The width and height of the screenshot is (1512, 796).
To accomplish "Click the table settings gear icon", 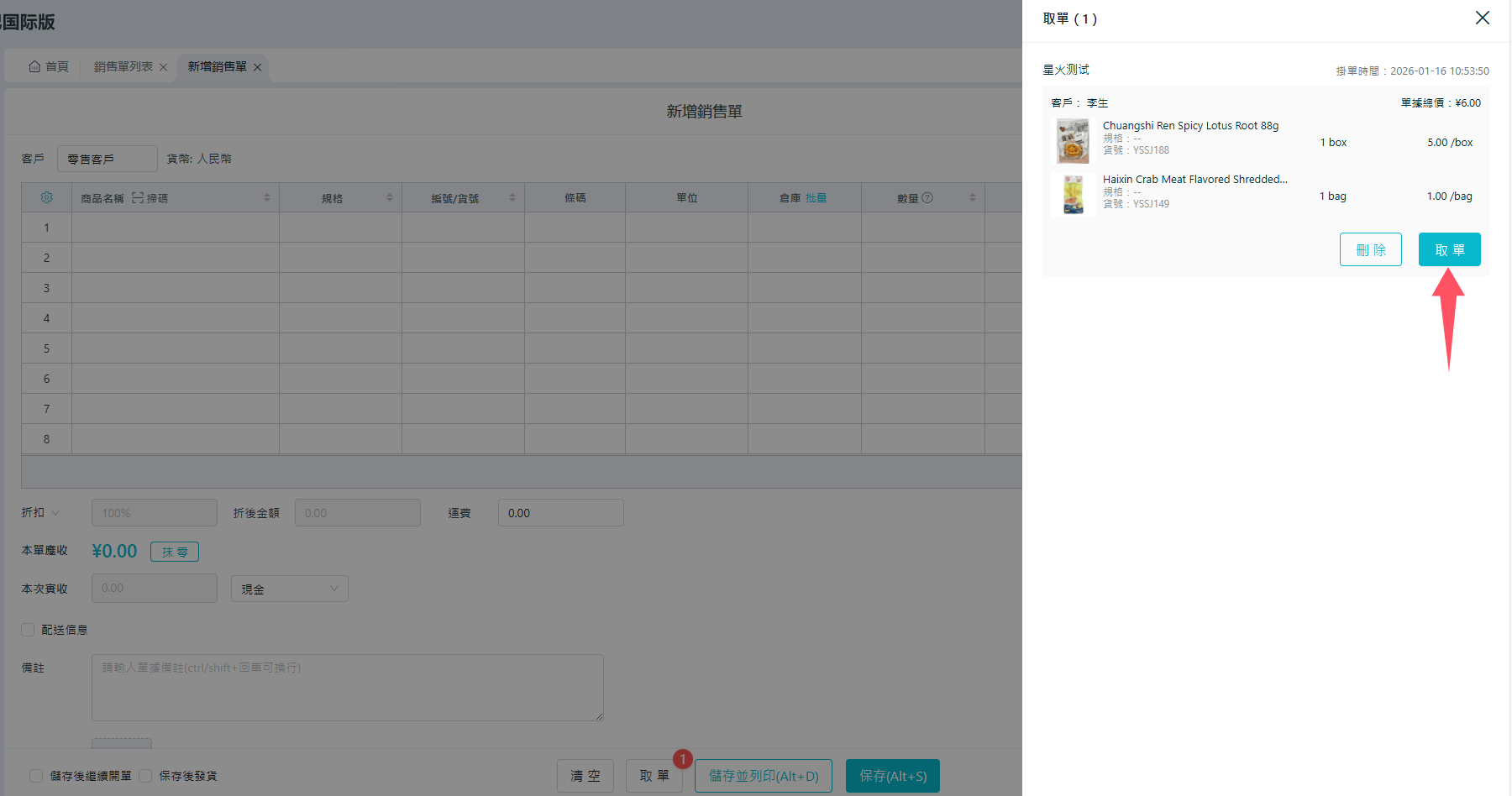I will 46,197.
